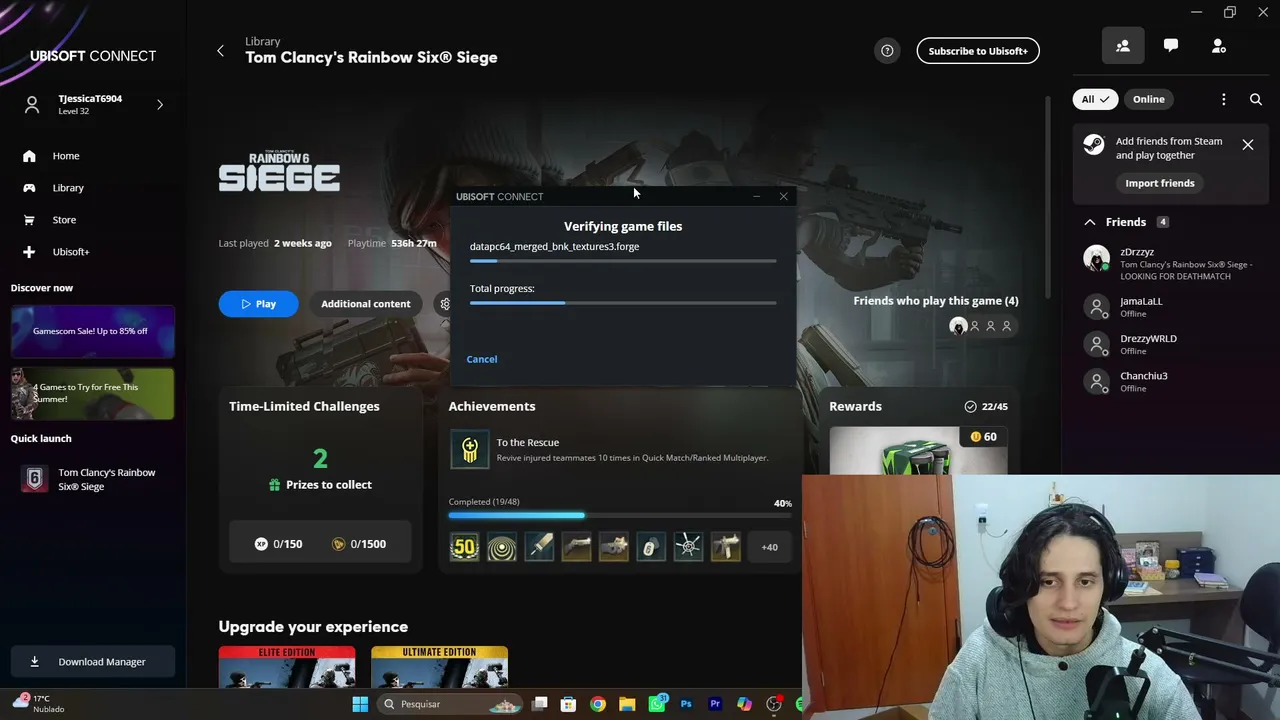The height and width of the screenshot is (720, 1280).
Task: Open the game settings gear icon
Action: [x=445, y=304]
